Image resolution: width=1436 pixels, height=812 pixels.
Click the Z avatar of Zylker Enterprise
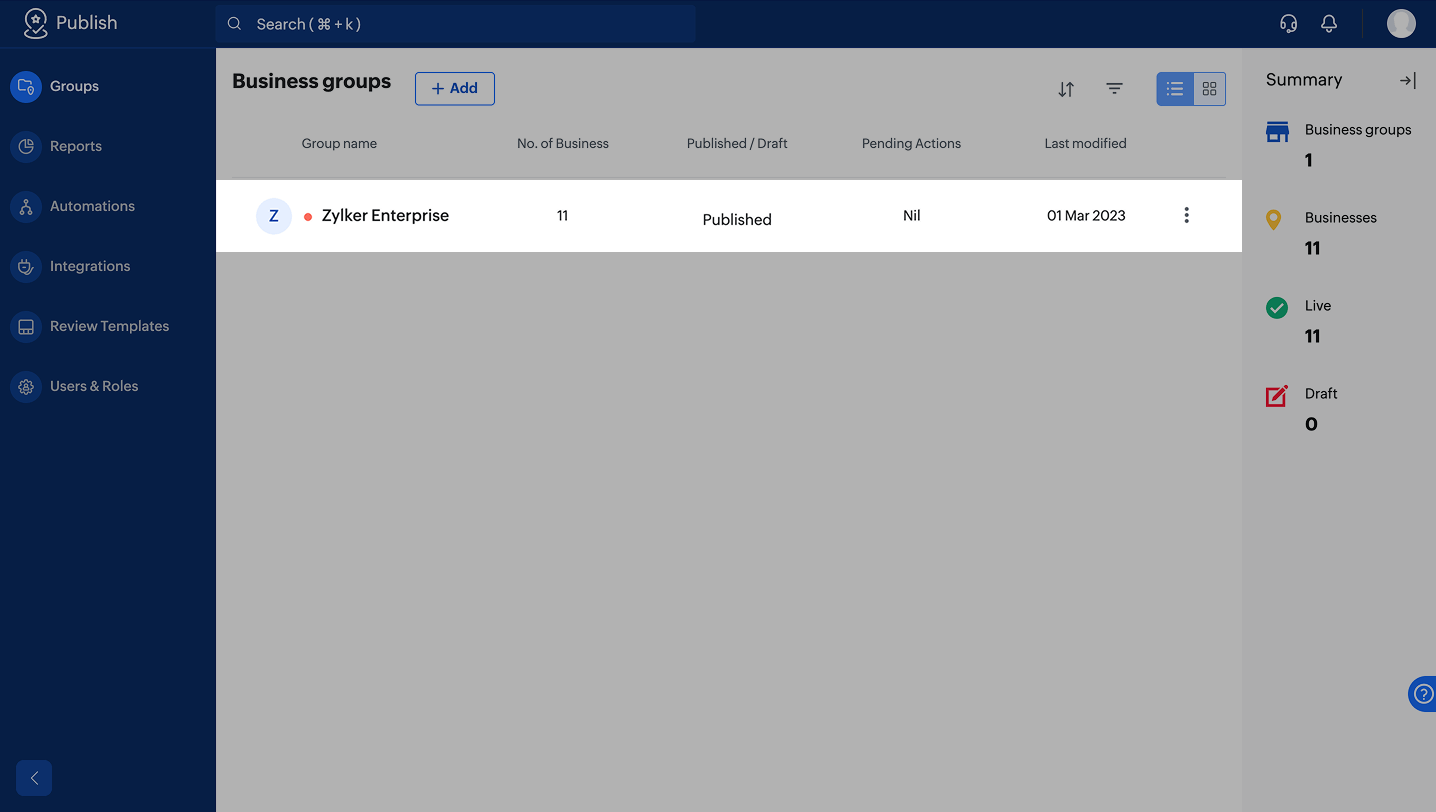click(x=274, y=216)
